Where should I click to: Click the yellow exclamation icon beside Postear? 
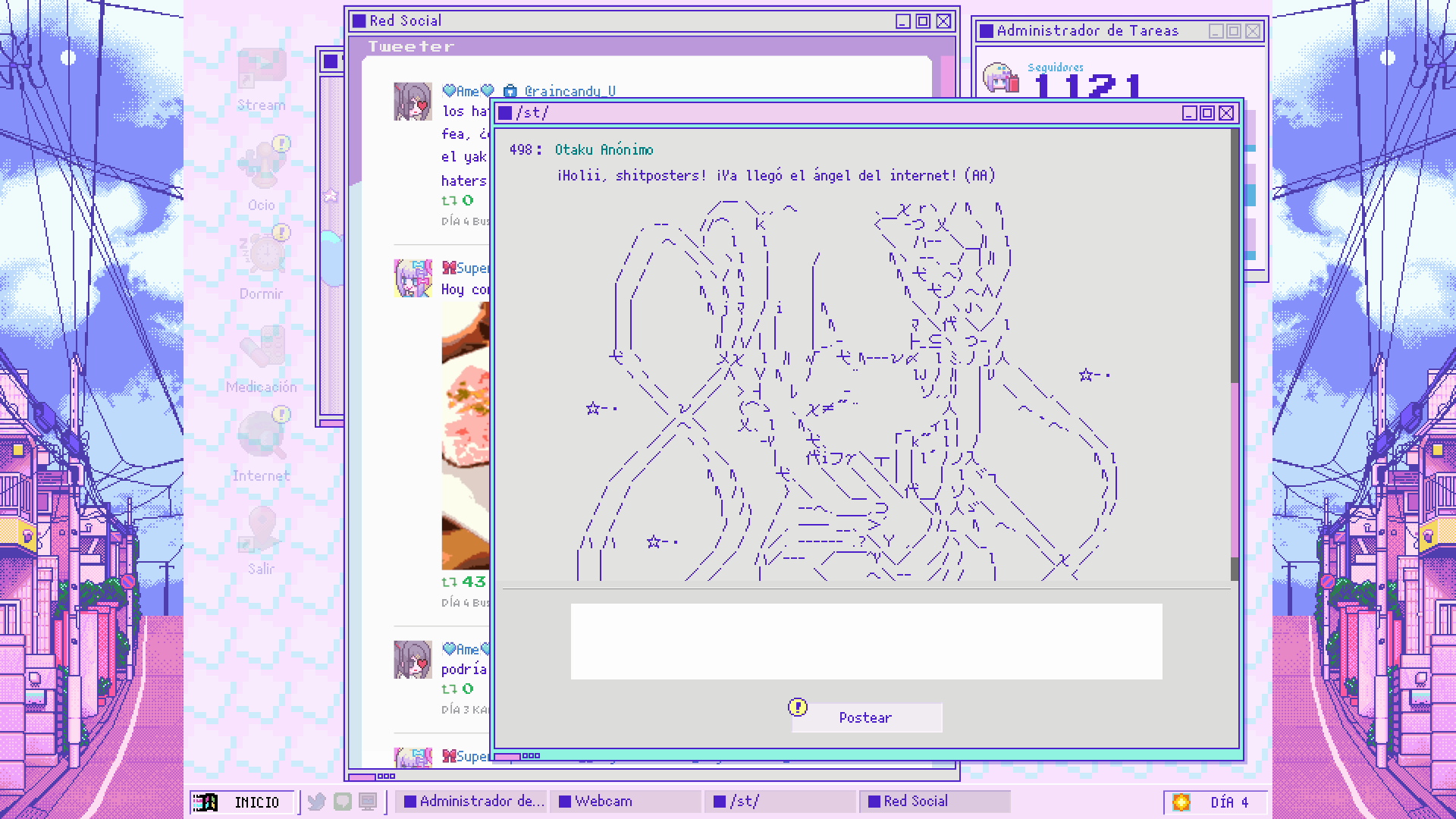pos(797,708)
